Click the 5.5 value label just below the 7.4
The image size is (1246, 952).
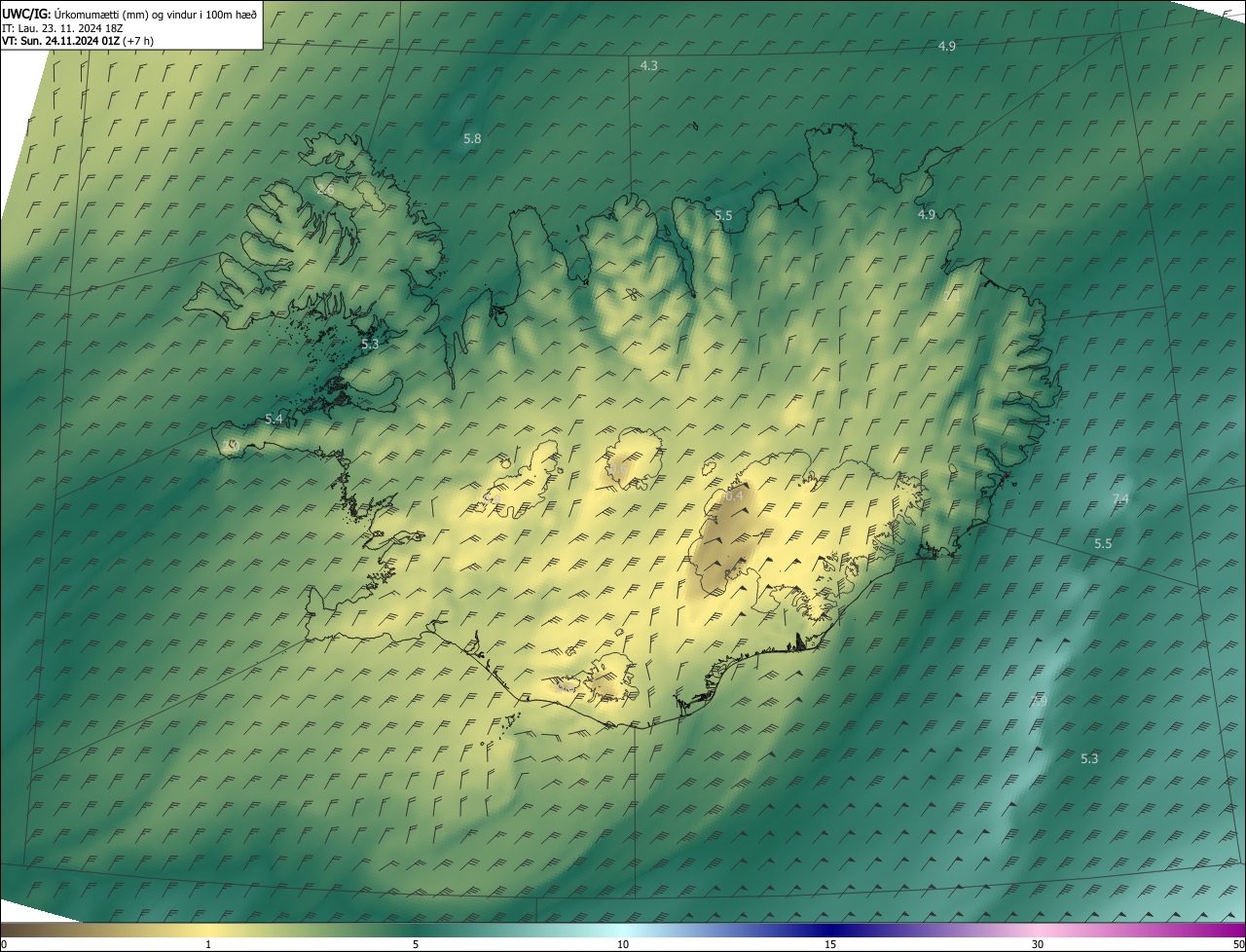click(1103, 543)
